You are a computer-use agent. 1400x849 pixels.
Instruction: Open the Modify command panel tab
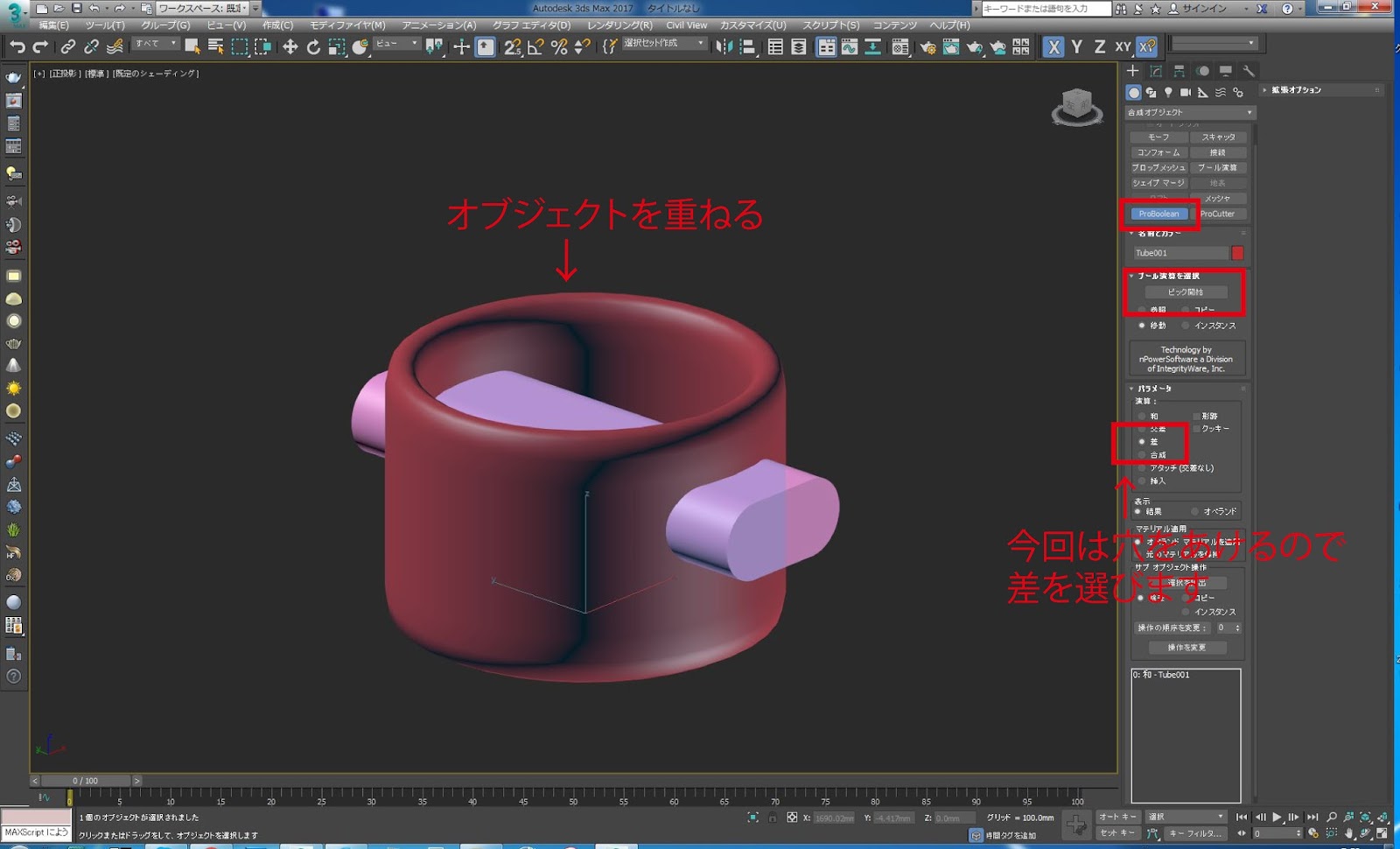(x=1156, y=71)
